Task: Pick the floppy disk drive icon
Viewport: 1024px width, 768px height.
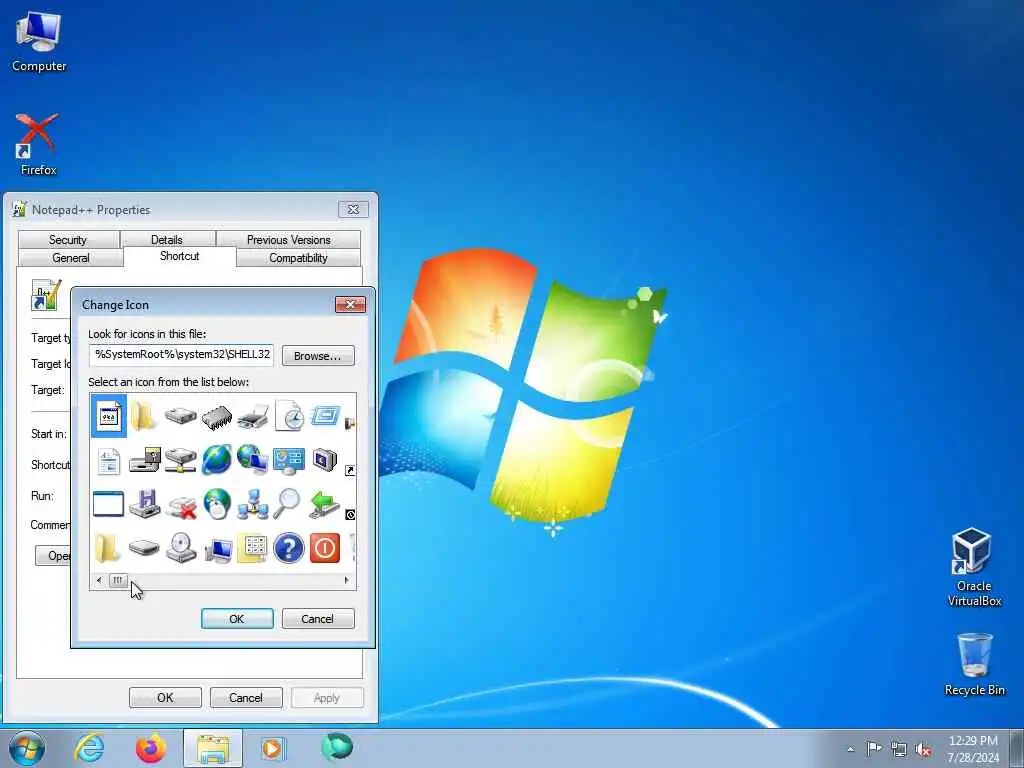Action: (144, 504)
